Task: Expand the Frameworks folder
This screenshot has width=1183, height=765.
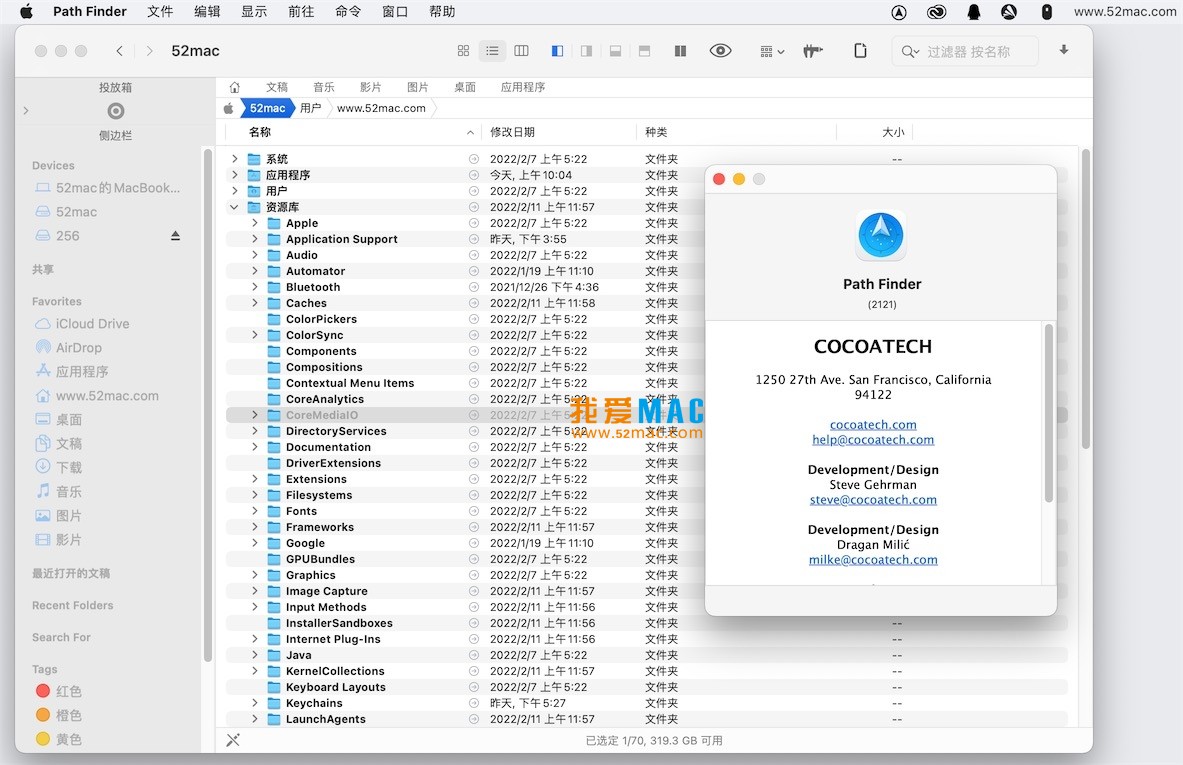Action: [255, 527]
